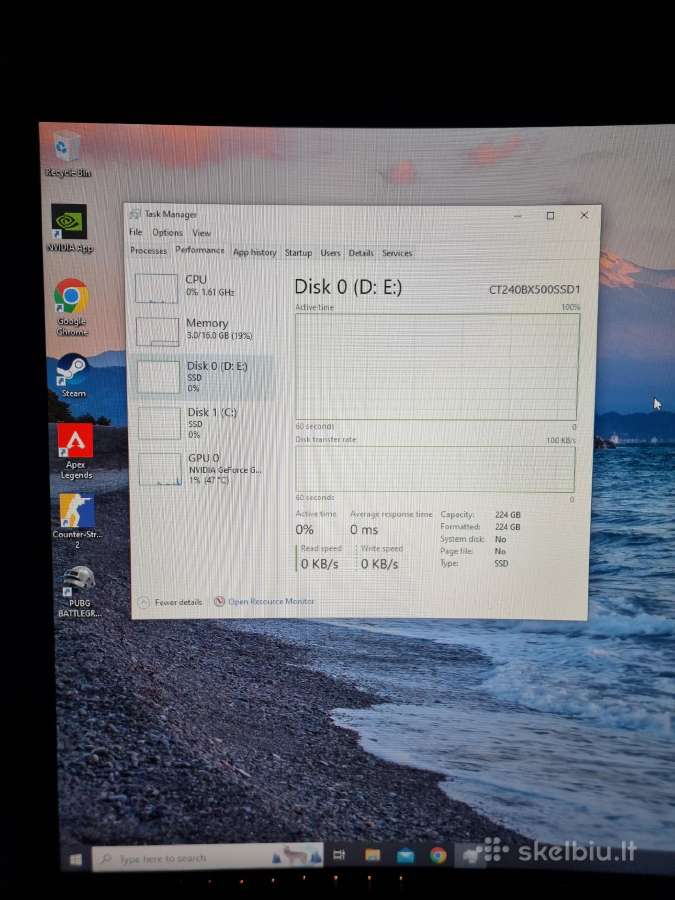Viewport: 675px width, 900px height.
Task: Click the System disk No value
Action: coord(501,539)
